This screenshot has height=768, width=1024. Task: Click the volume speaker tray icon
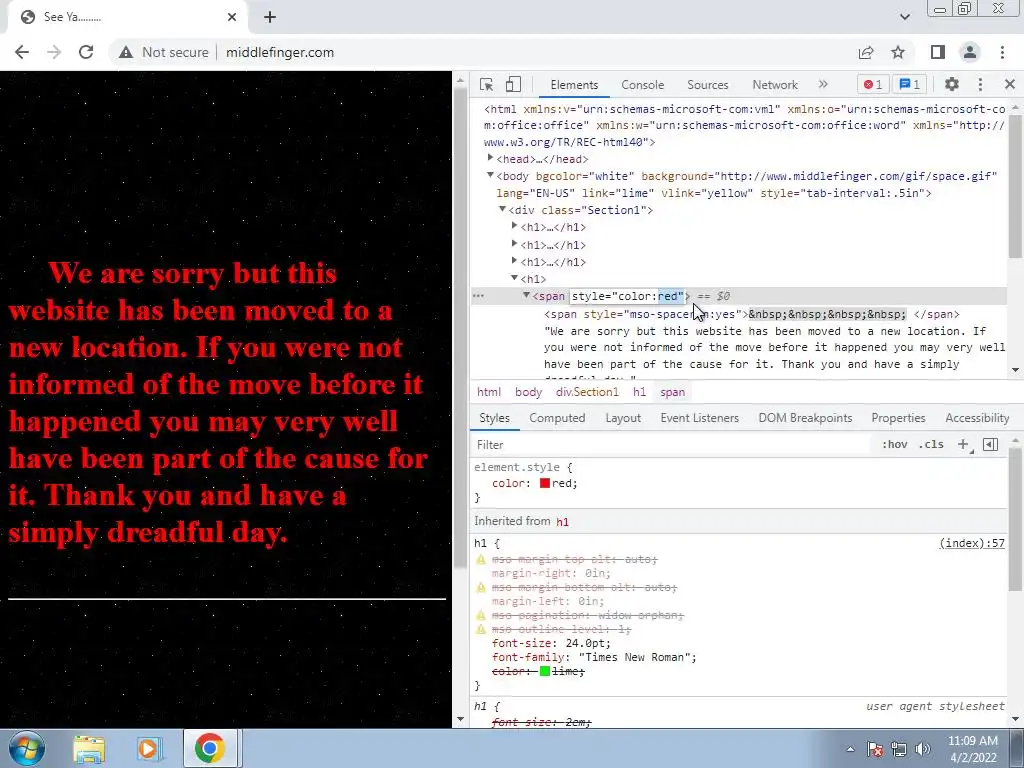pyautogui.click(x=923, y=749)
